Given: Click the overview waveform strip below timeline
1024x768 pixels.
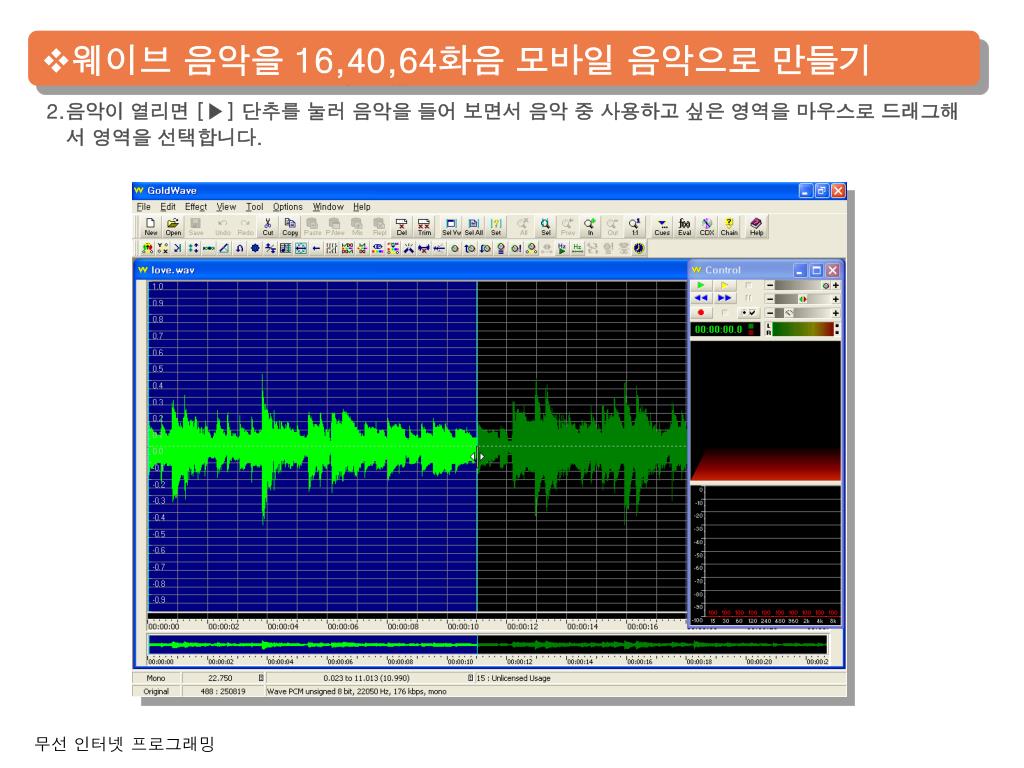Looking at the screenshot, I should (x=488, y=645).
